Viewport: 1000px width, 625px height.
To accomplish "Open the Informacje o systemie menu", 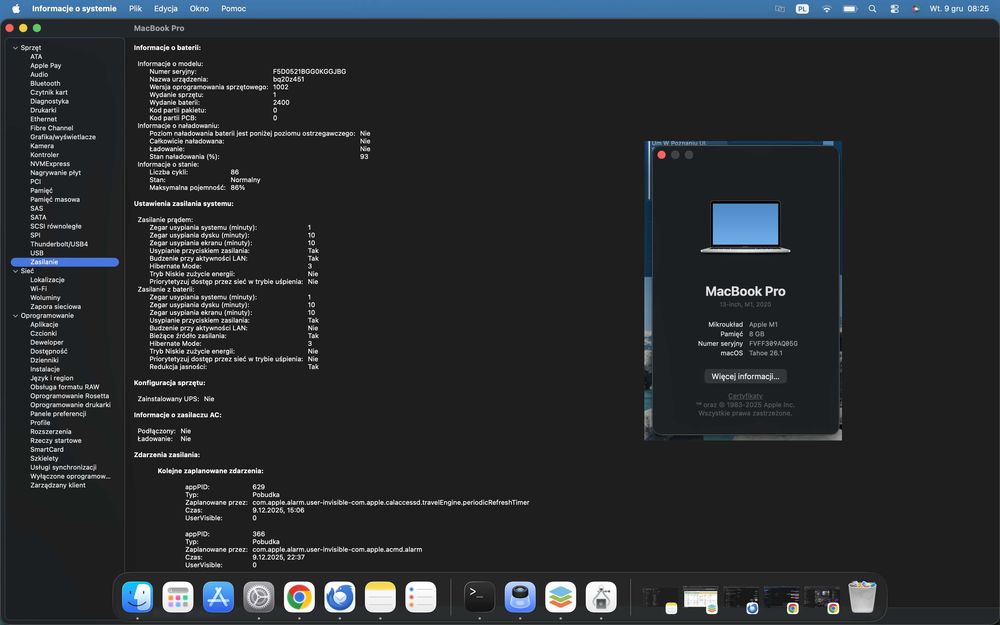I will coord(74,9).
